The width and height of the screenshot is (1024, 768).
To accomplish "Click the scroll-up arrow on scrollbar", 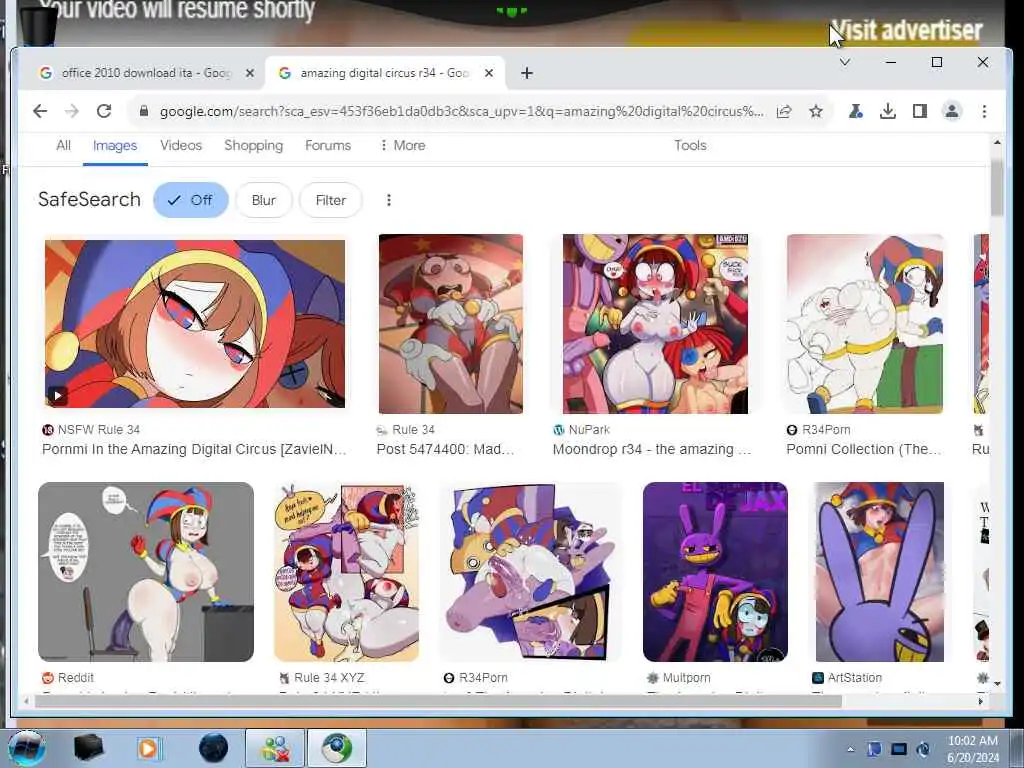I will [997, 142].
